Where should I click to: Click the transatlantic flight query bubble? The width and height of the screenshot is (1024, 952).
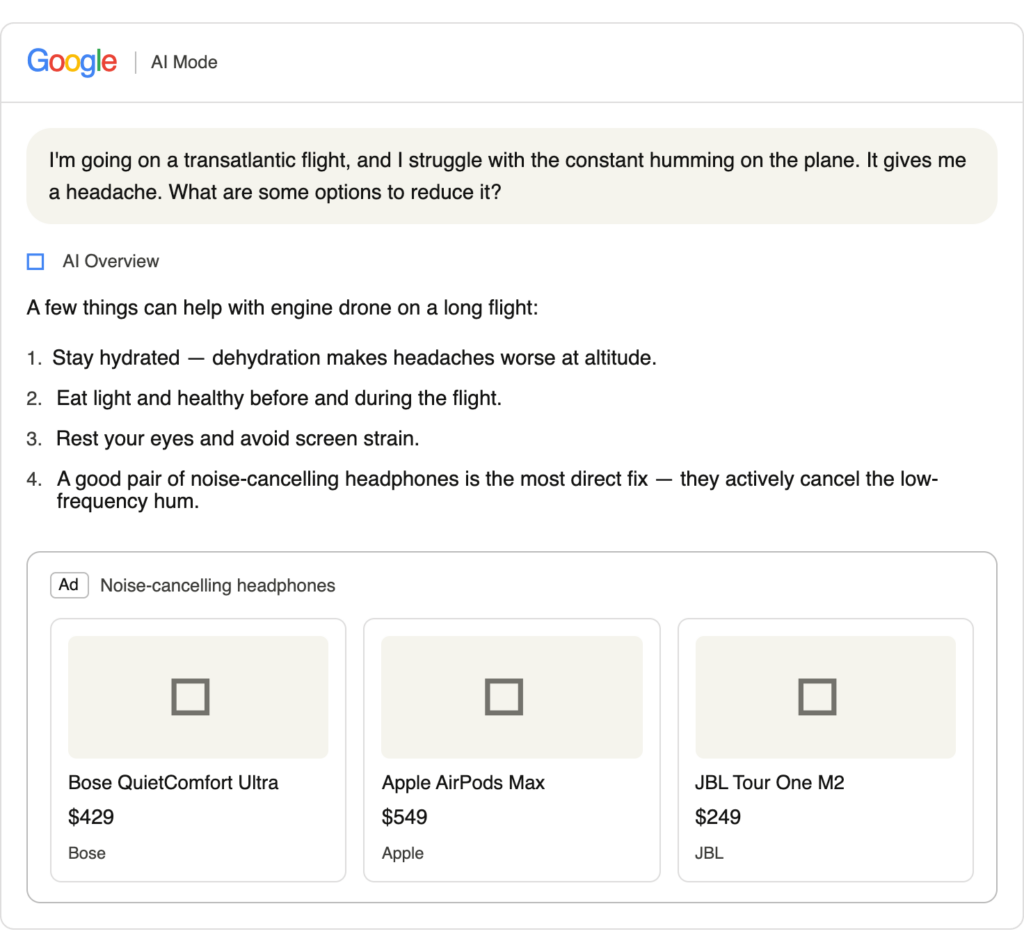[x=512, y=176]
